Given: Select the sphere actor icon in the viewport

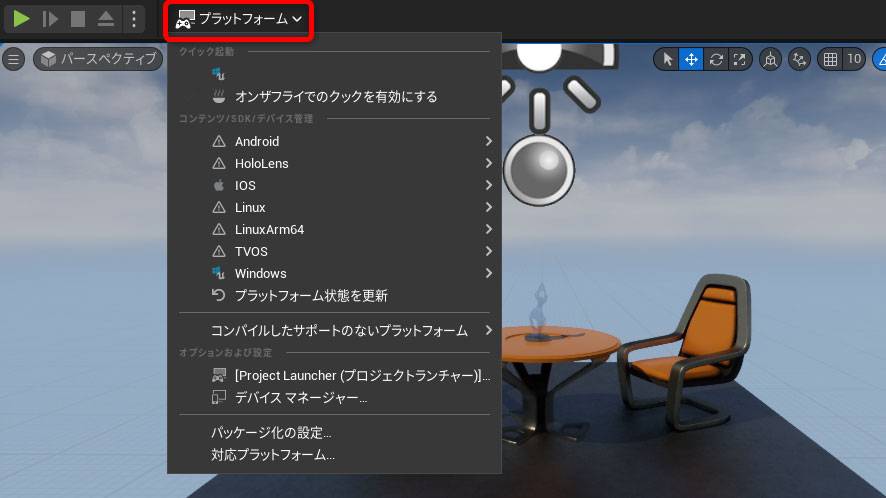Looking at the screenshot, I should (x=539, y=170).
